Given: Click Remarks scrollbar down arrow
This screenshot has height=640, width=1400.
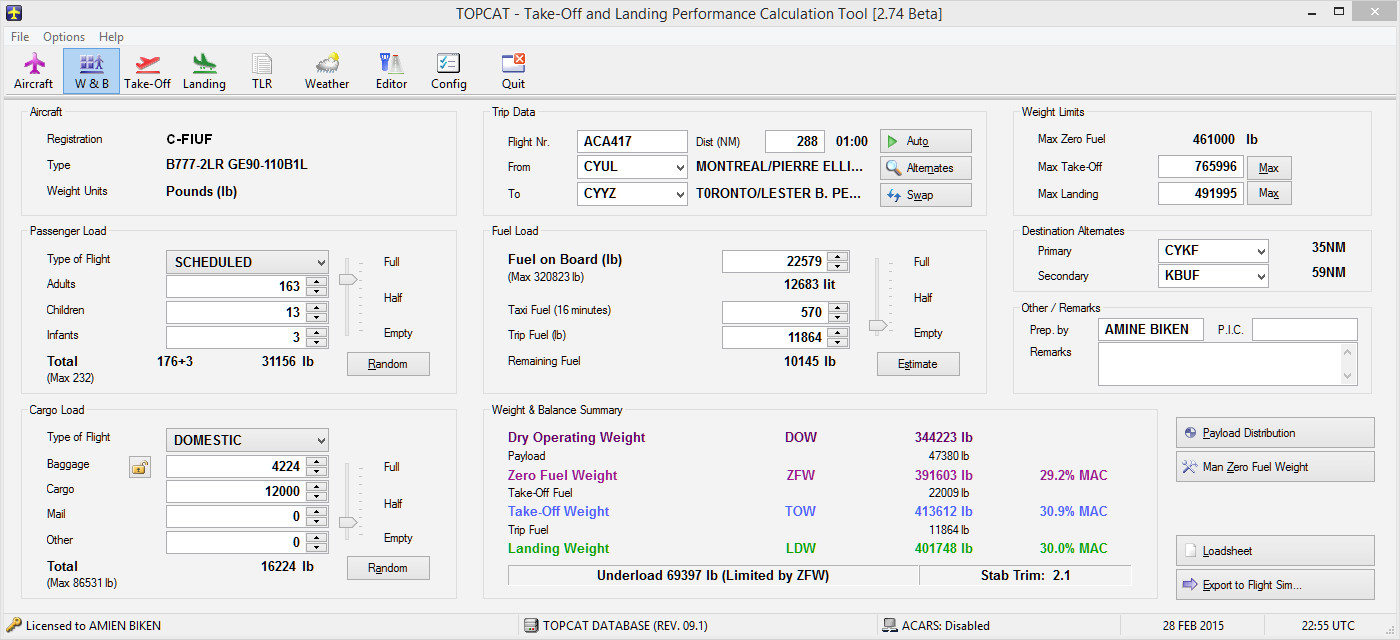Looking at the screenshot, I should [x=1349, y=377].
